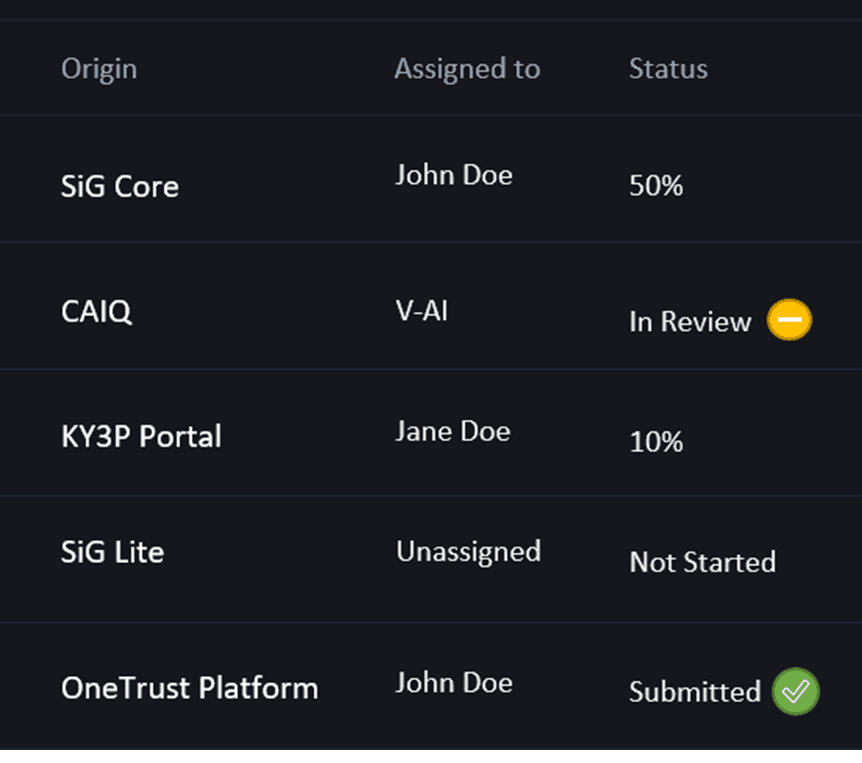Open the SiG Lite questionnaire
Viewport: 862px width, 763px height.
112,552
